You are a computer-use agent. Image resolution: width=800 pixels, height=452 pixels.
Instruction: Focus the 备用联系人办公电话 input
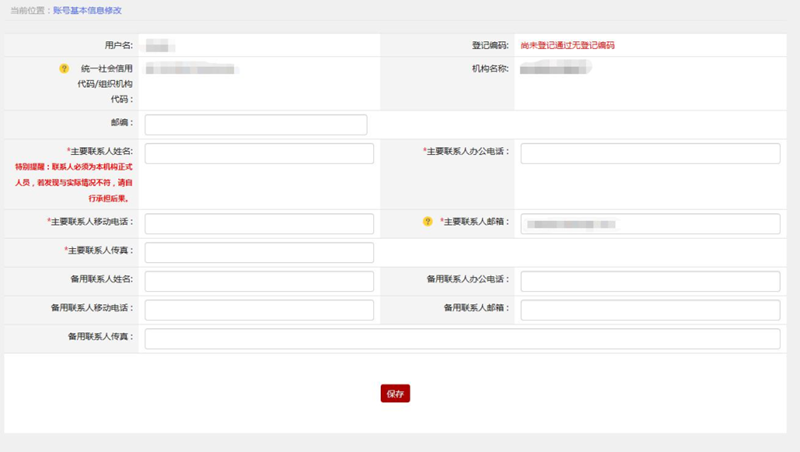[x=650, y=281]
